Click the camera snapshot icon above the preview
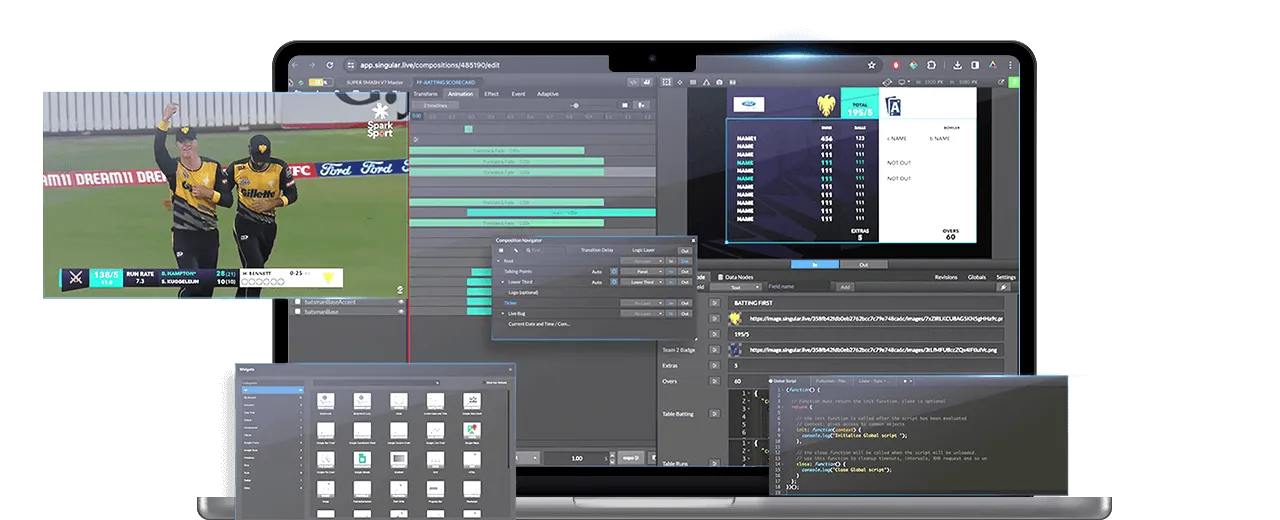1280x520 pixels. pyautogui.click(x=719, y=82)
